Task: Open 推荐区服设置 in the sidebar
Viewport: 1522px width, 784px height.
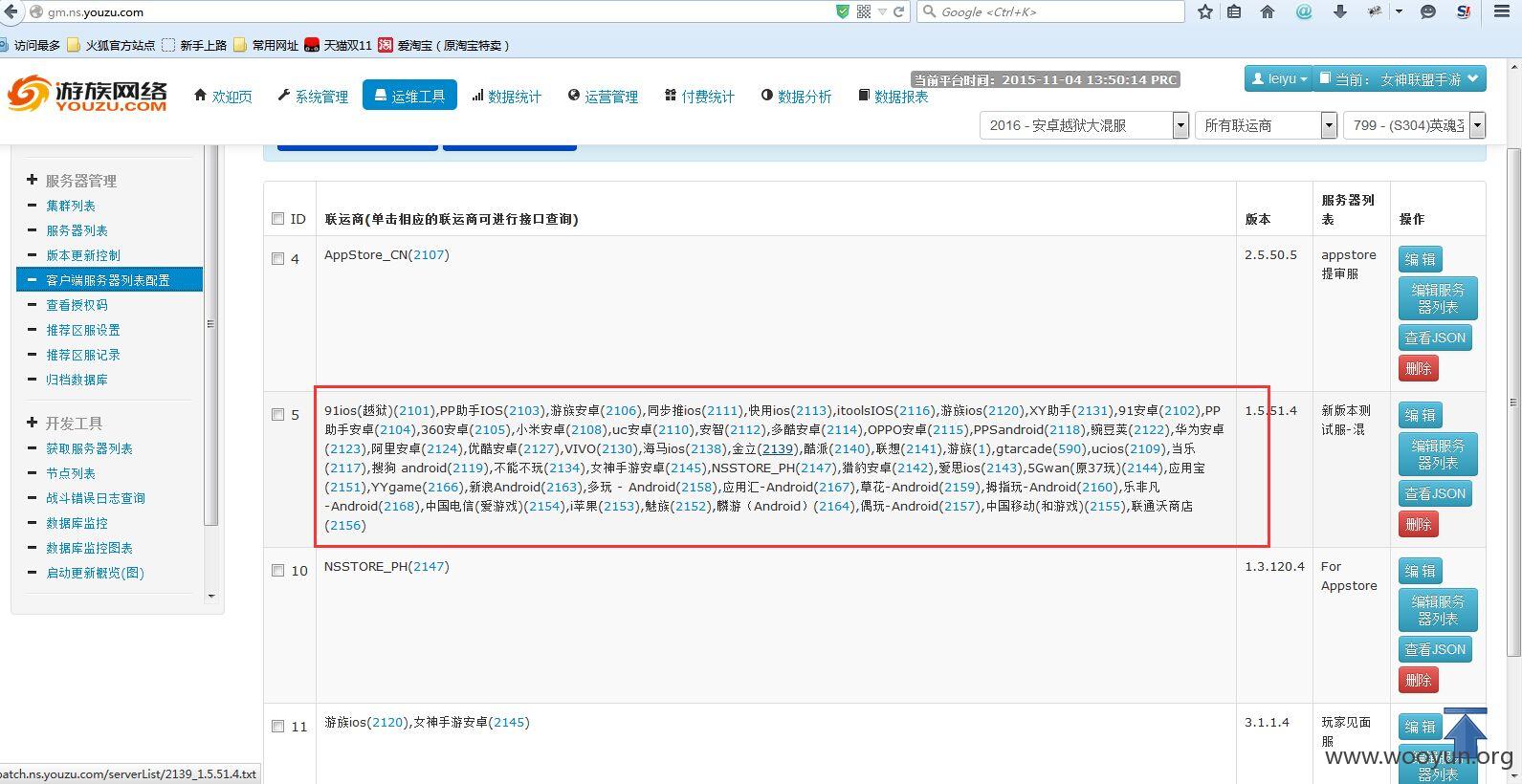Action: coord(83,330)
